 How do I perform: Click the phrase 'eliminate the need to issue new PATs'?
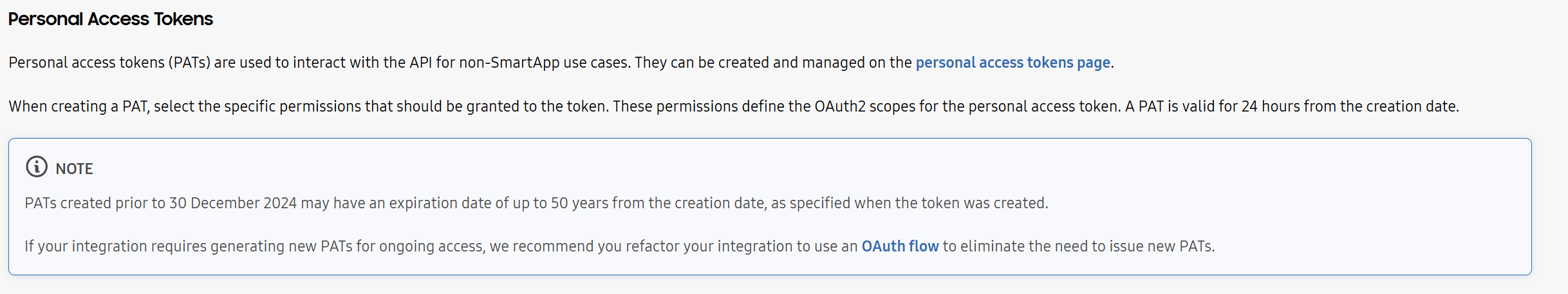click(1087, 246)
